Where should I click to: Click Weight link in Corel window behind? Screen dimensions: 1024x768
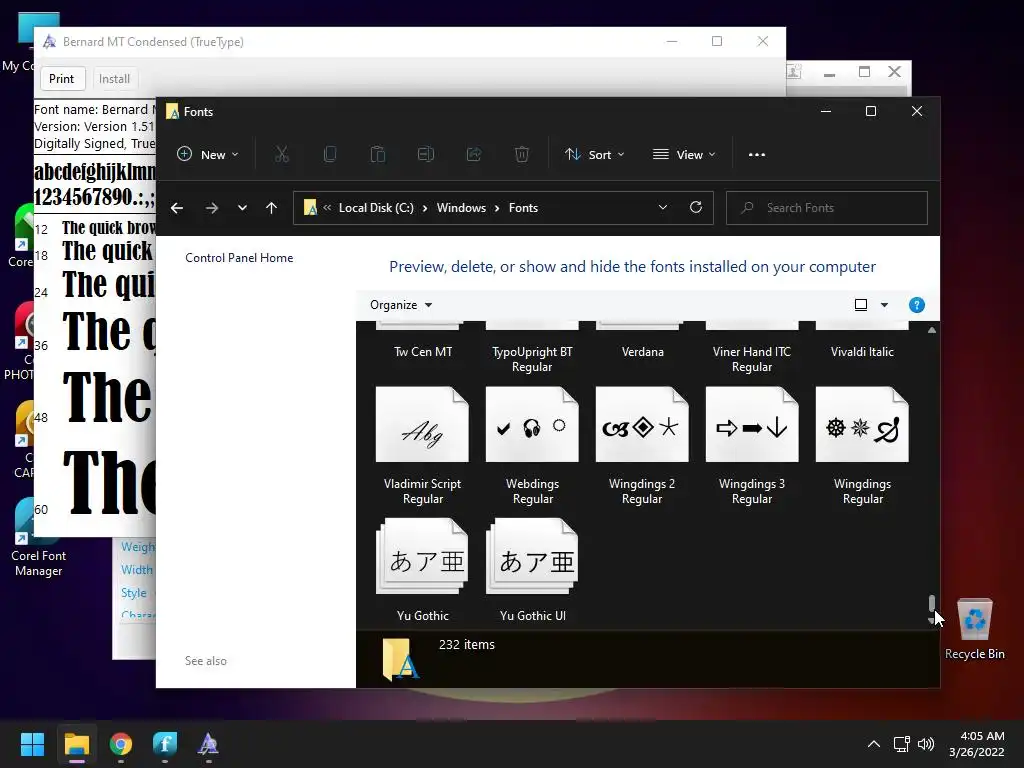pos(138,547)
